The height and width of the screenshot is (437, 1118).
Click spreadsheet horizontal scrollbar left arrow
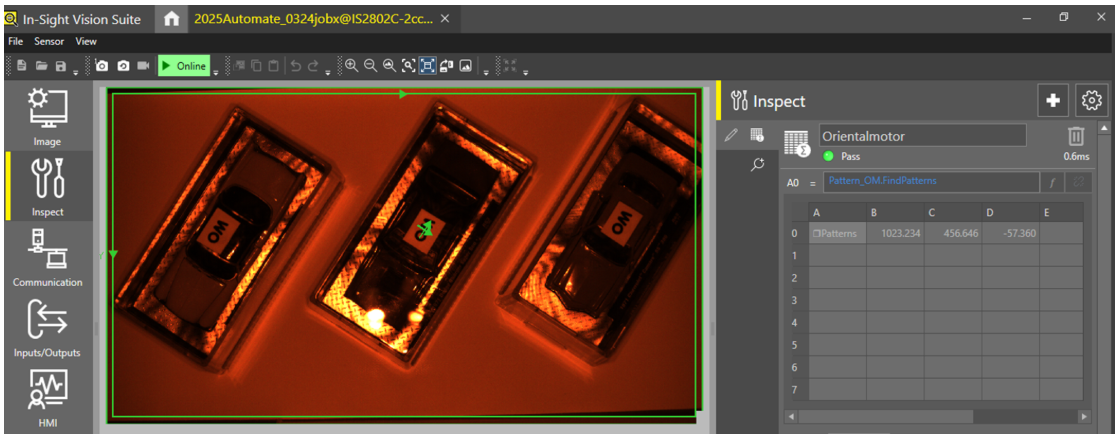coord(791,416)
